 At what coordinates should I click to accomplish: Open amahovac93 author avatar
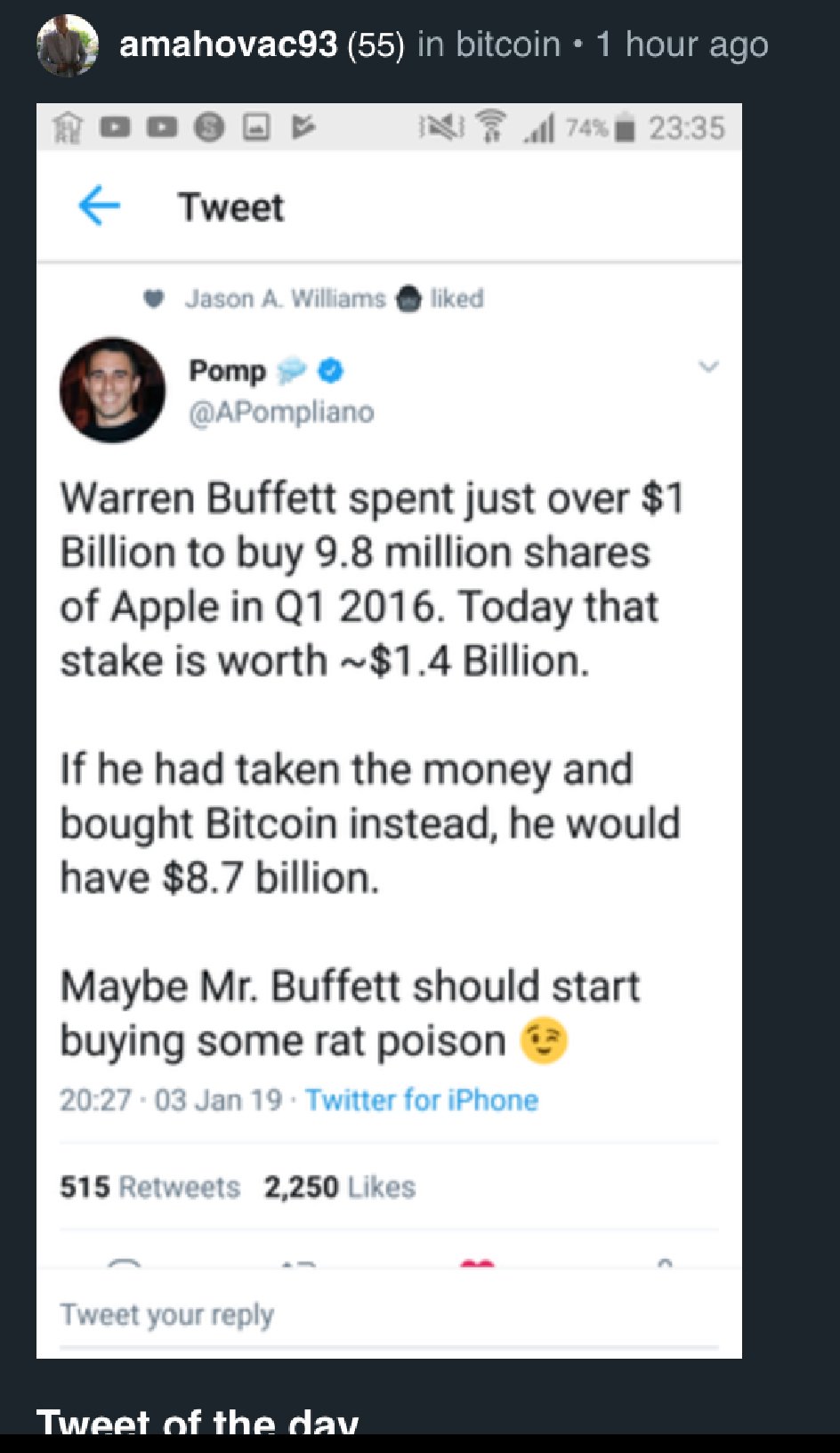pos(67,44)
